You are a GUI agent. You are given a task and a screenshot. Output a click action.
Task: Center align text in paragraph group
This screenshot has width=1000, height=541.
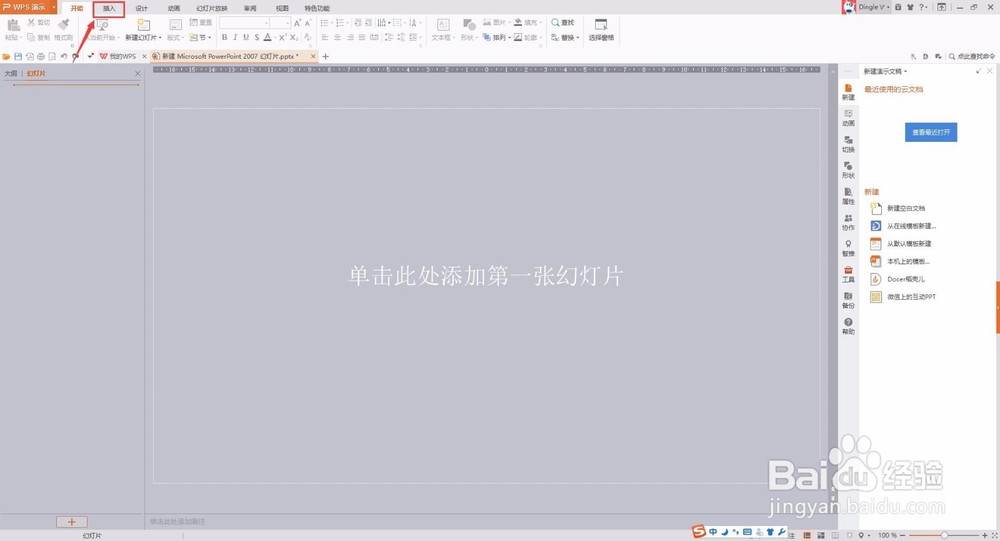click(x=337, y=38)
